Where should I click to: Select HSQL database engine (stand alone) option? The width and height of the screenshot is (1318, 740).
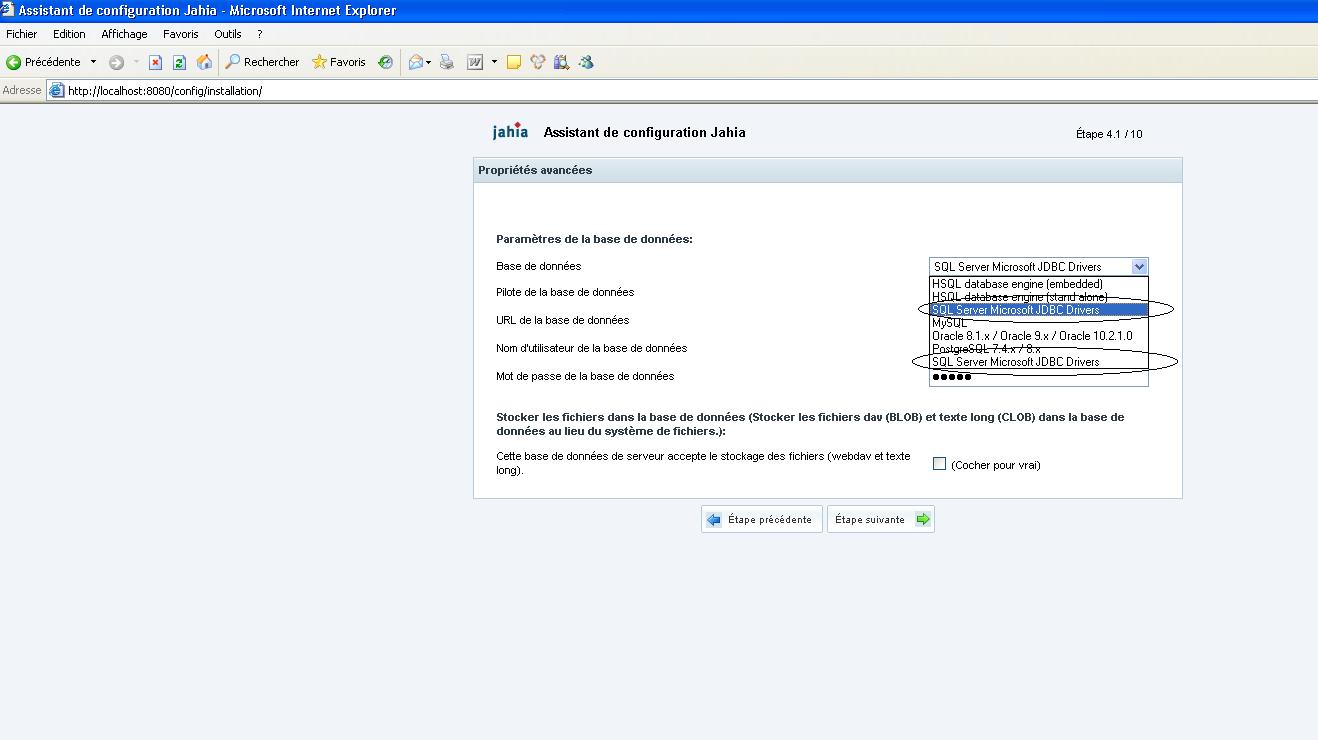click(1038, 297)
